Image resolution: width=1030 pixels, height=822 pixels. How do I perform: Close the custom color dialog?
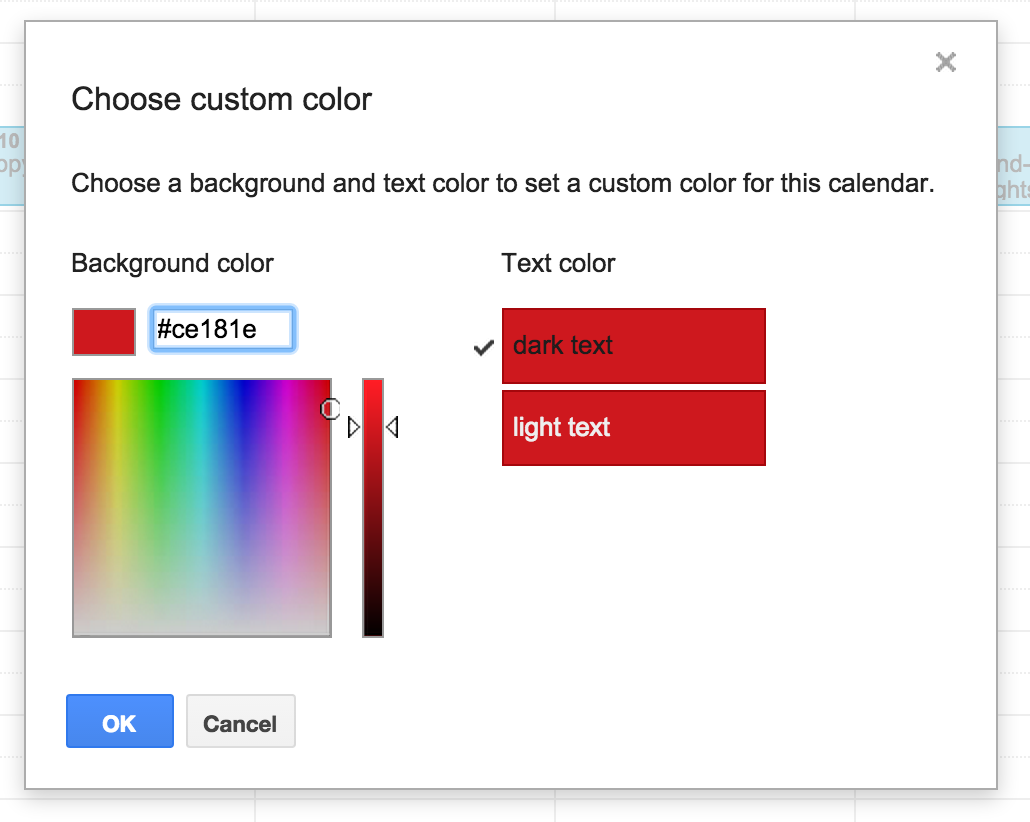[945, 63]
